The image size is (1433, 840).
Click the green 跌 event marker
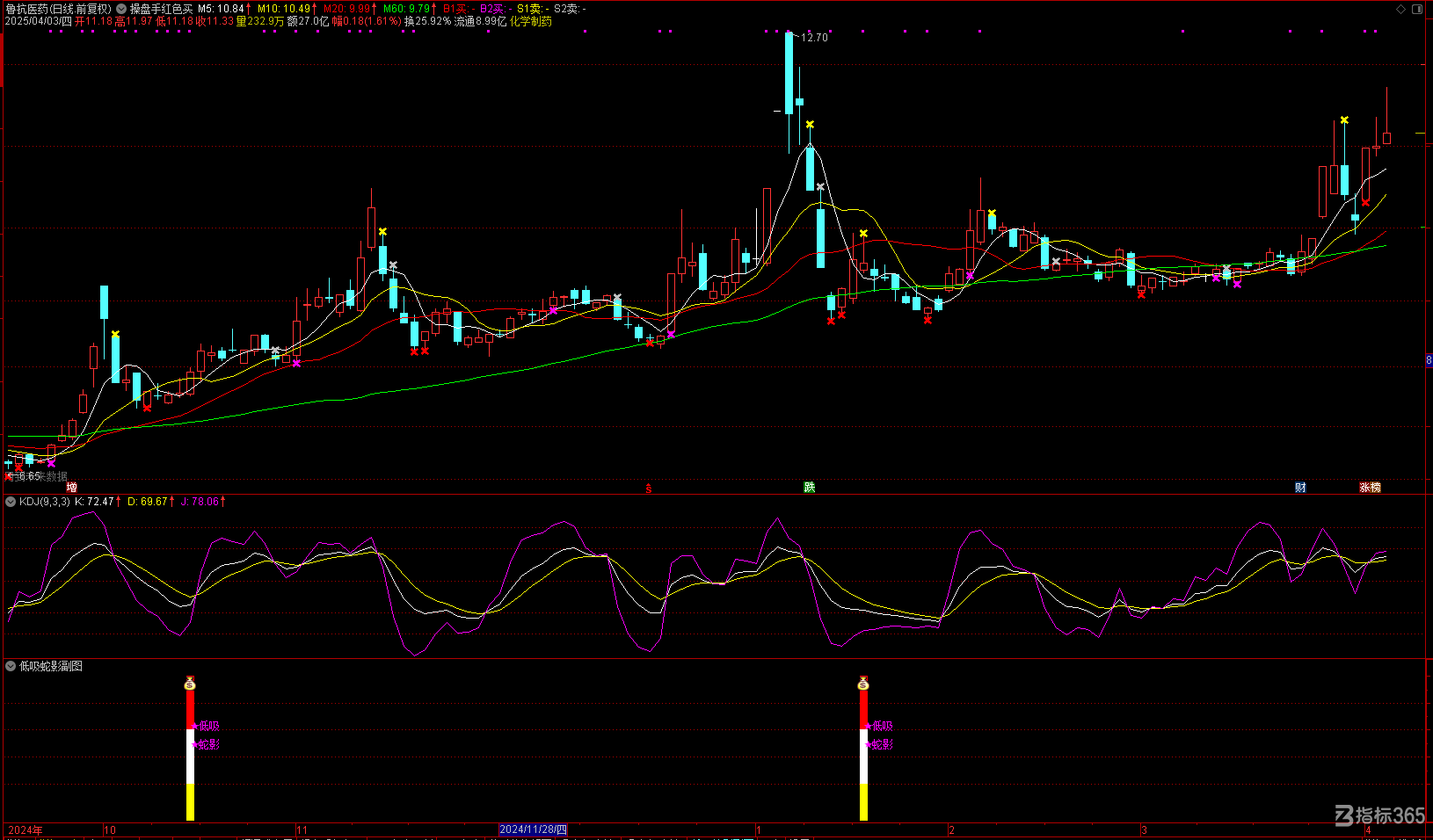[810, 487]
